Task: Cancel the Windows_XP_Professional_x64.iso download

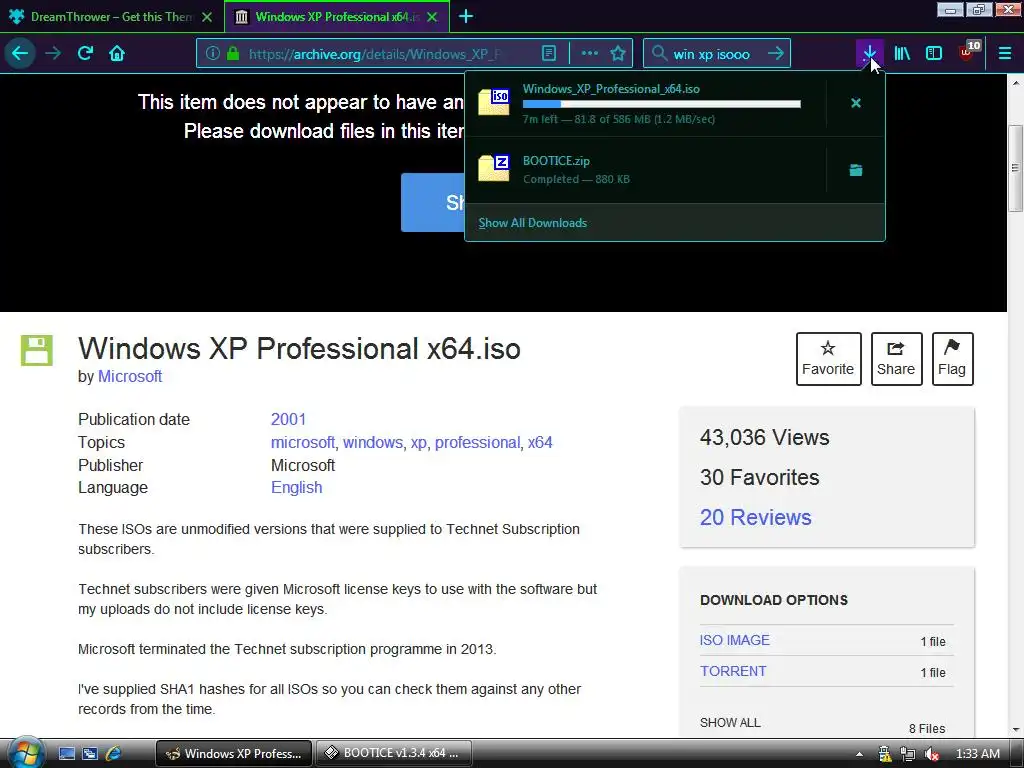Action: click(x=856, y=103)
